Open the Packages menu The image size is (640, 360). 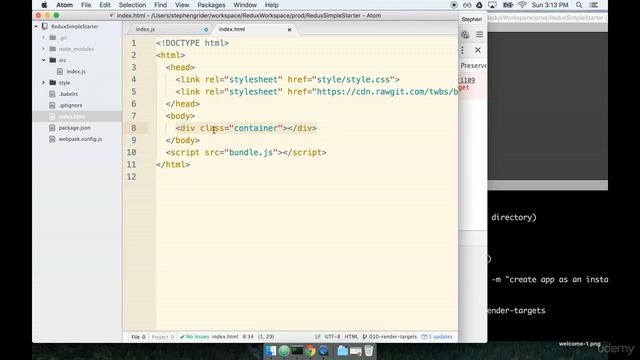(x=211, y=5)
